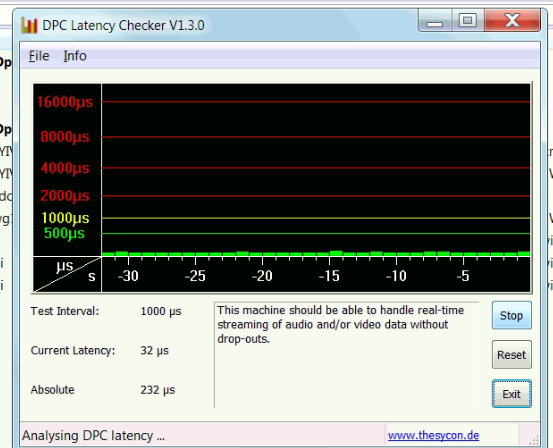Click the Reset button
Viewport: 553px width, 448px height.
(511, 355)
